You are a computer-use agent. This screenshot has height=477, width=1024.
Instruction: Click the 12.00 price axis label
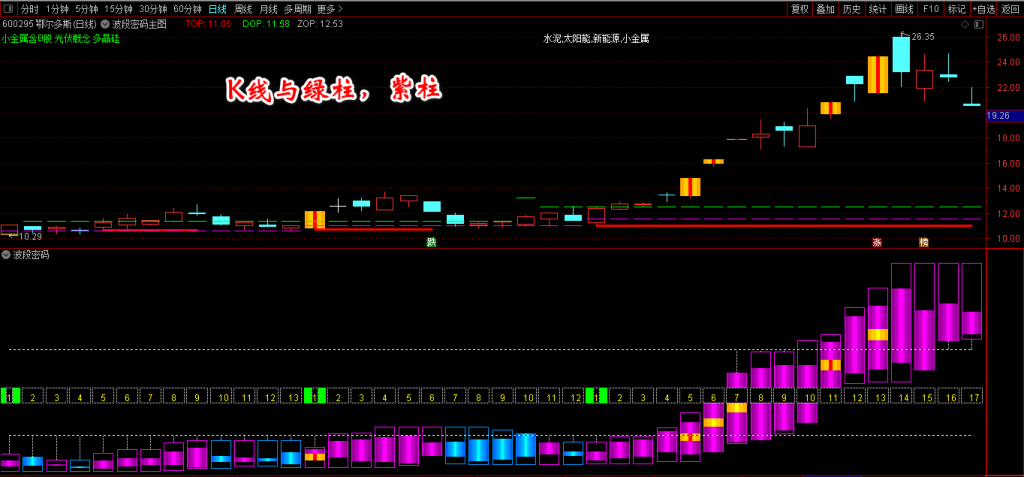pos(1008,214)
